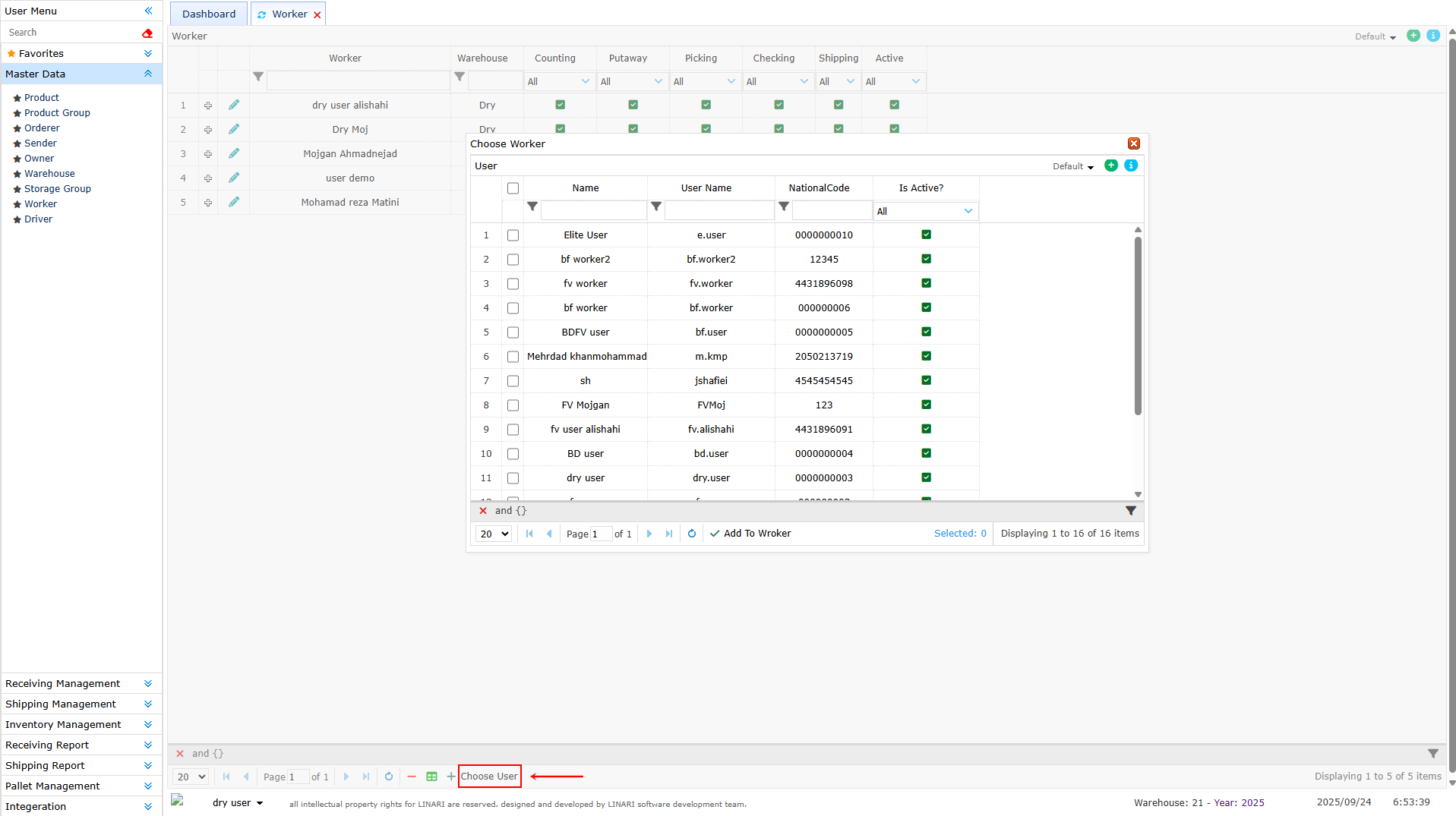Click the green table export icon in bottom toolbar

coord(431,777)
